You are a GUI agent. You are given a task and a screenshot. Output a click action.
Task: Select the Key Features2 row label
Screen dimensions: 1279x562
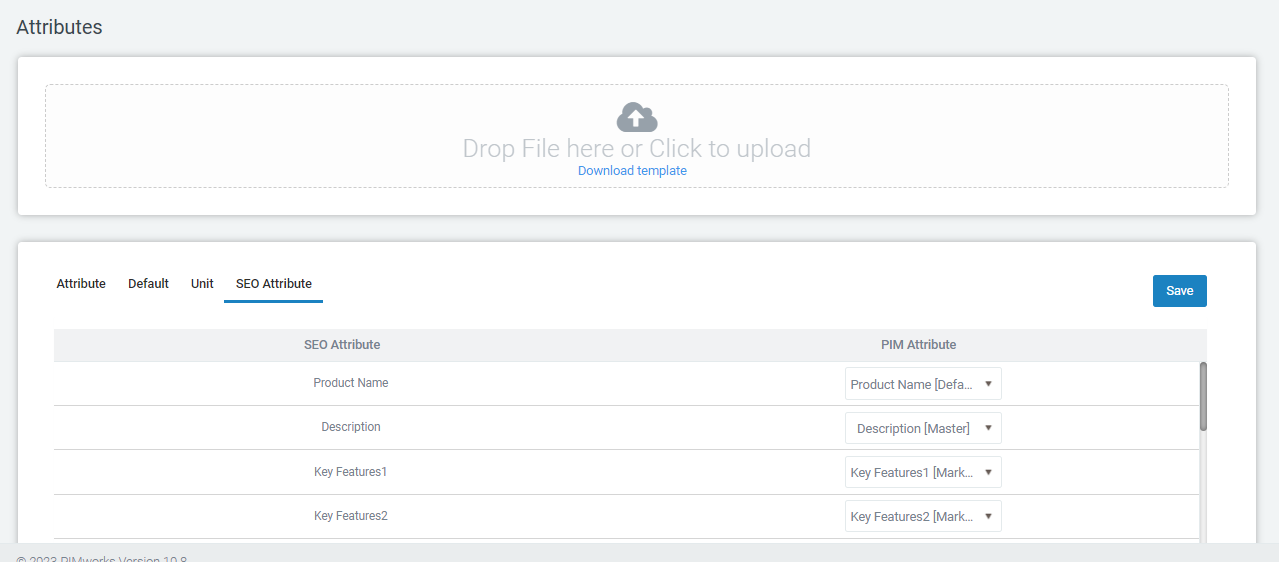click(351, 516)
